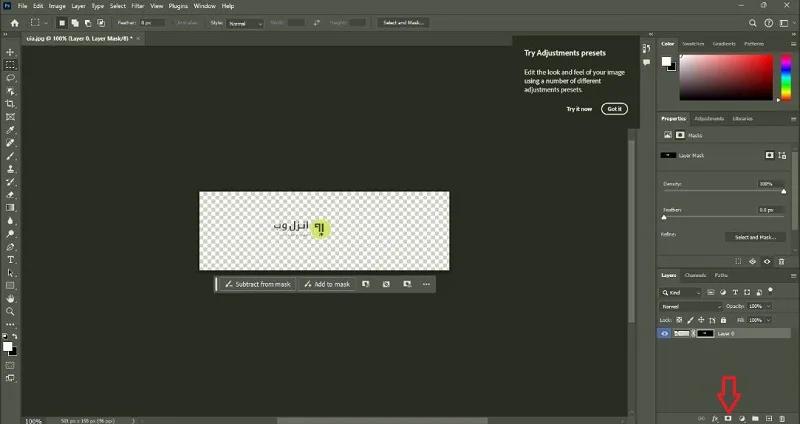
Task: Switch to the Channels tab
Action: [695, 276]
